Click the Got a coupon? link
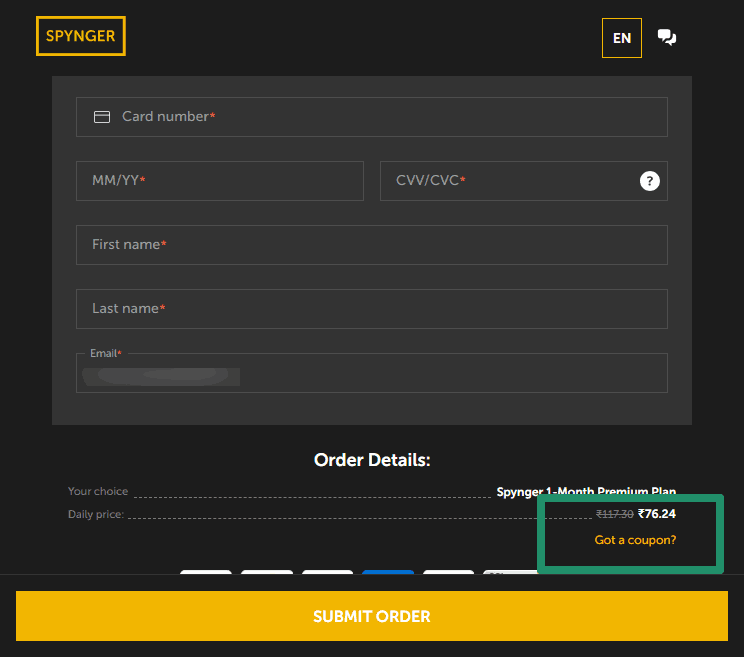The image size is (744, 657). (x=635, y=540)
